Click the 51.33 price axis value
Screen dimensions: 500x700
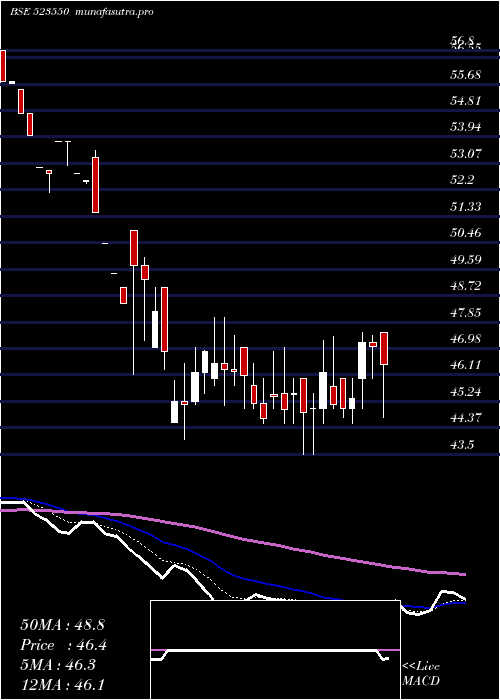point(466,206)
